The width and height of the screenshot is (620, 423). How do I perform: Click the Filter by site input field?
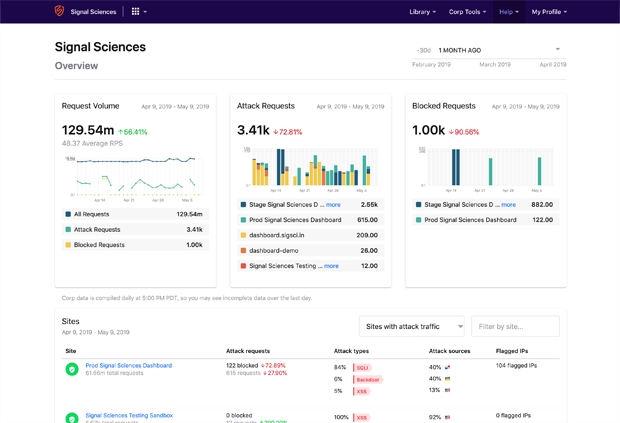(x=515, y=326)
